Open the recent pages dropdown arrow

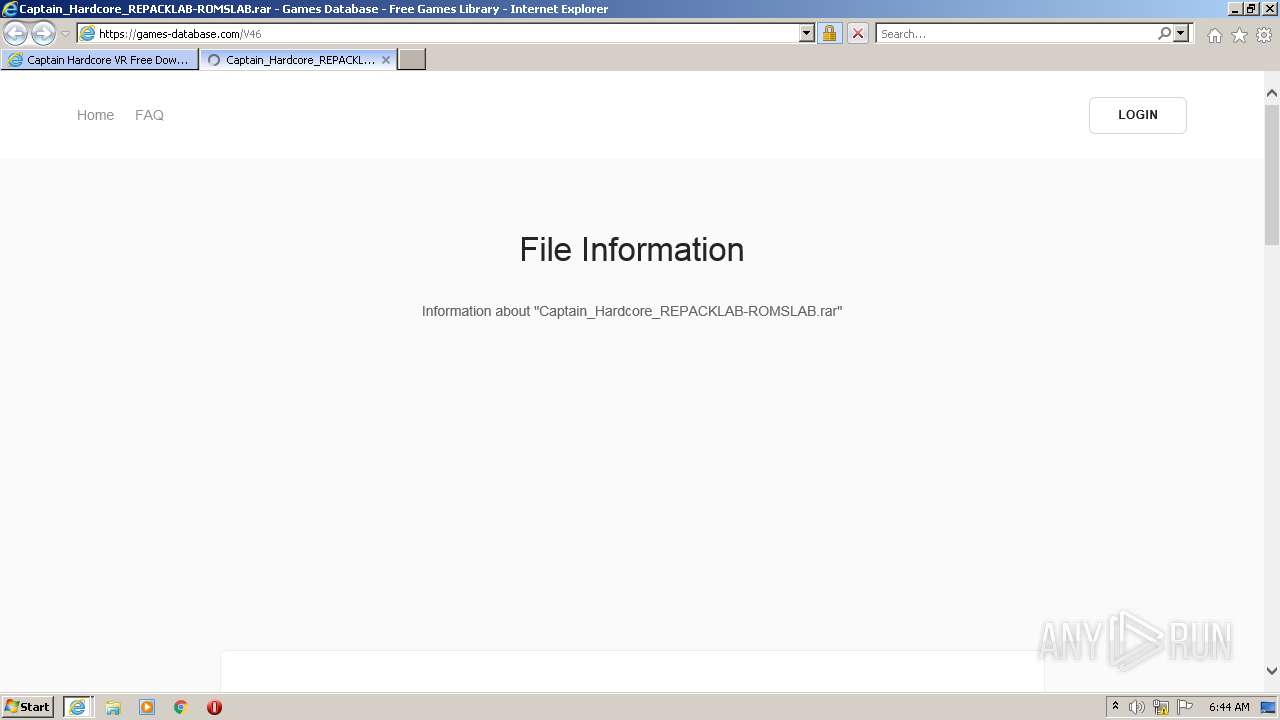click(65, 34)
